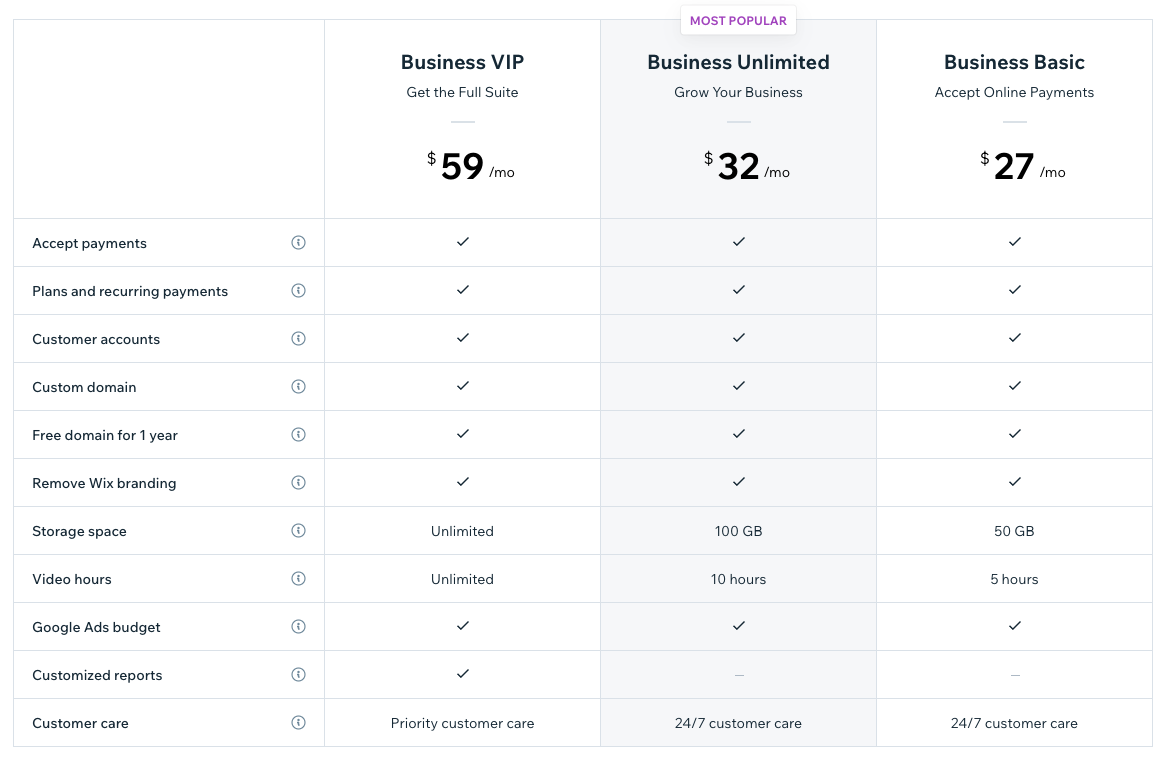Click Priority customer care cell
The image size is (1174, 765).
tap(462, 723)
